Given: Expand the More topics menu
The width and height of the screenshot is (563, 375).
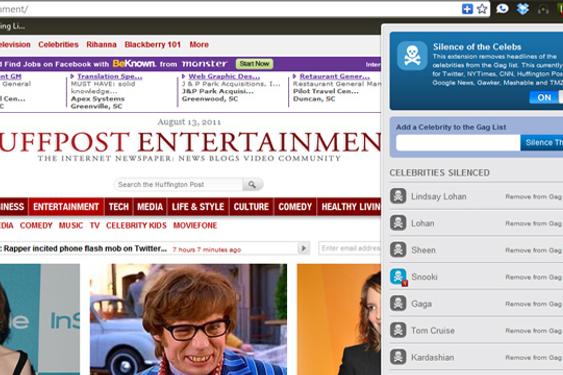Looking at the screenshot, I should pos(199,45).
